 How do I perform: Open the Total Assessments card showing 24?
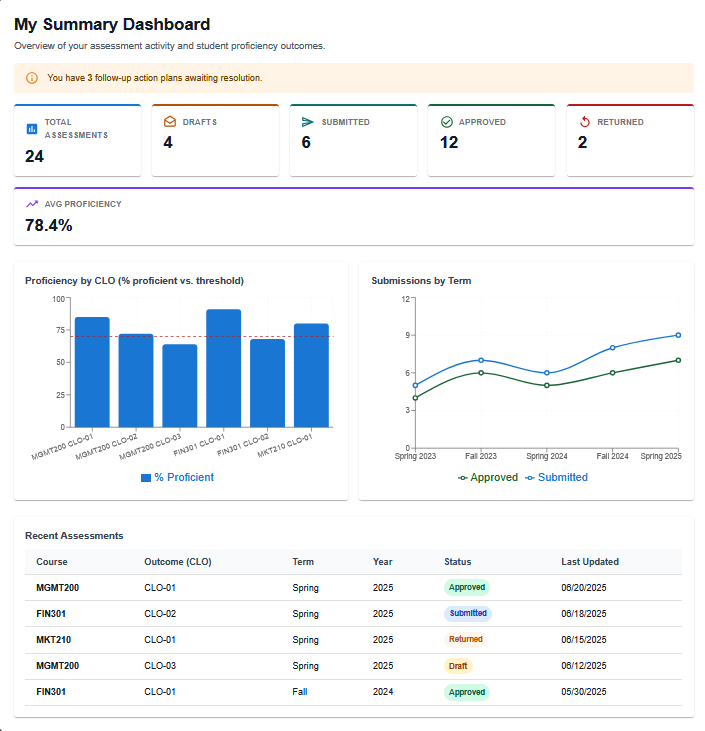click(77, 140)
